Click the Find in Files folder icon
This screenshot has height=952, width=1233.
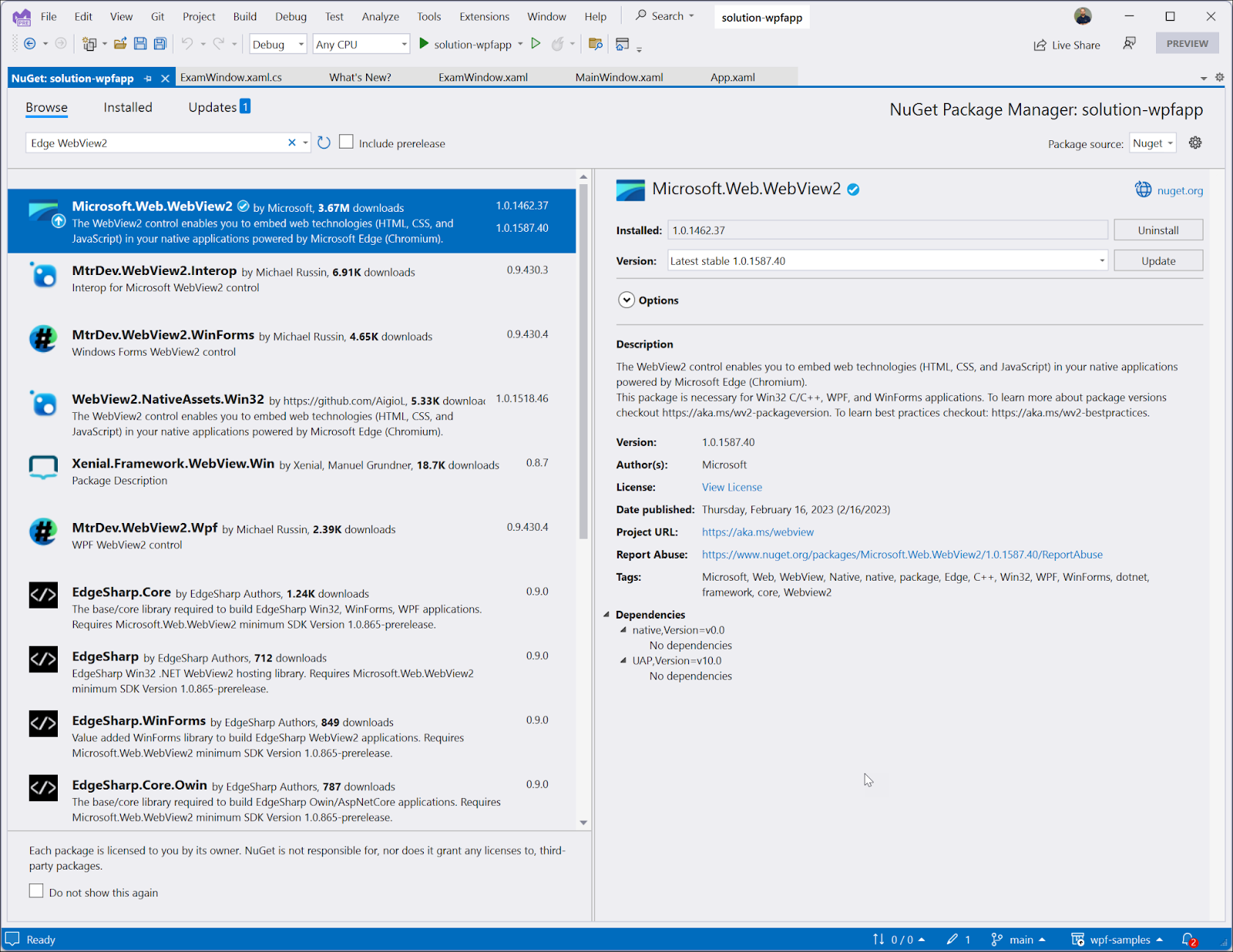595,44
